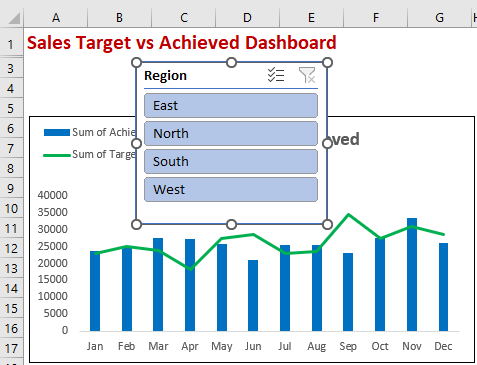The height and width of the screenshot is (365, 477).
Task: Select East in the Region slicer
Action: tap(231, 106)
